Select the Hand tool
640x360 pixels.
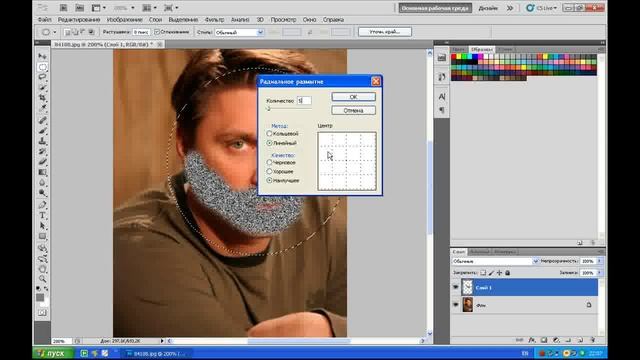pos(42,269)
